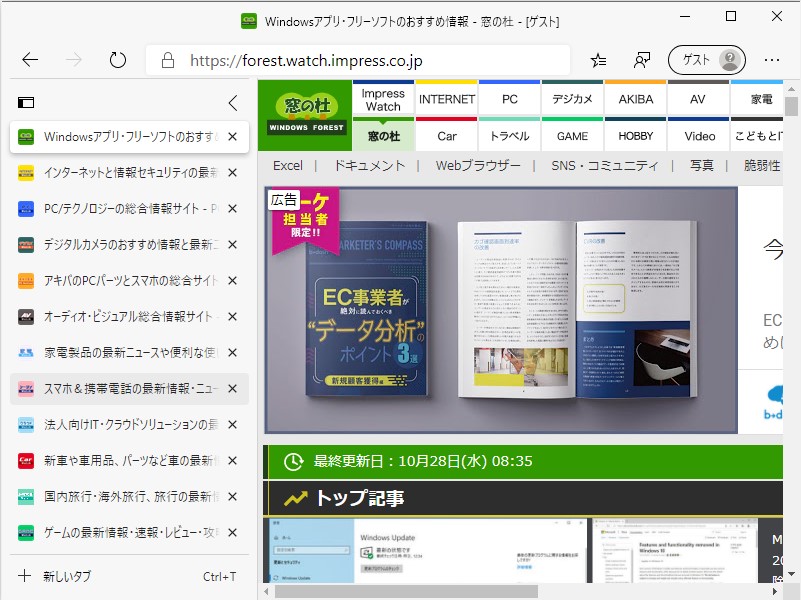Open the Excel link in the sub-navigation
Screen dimensions: 801x600
288,165
